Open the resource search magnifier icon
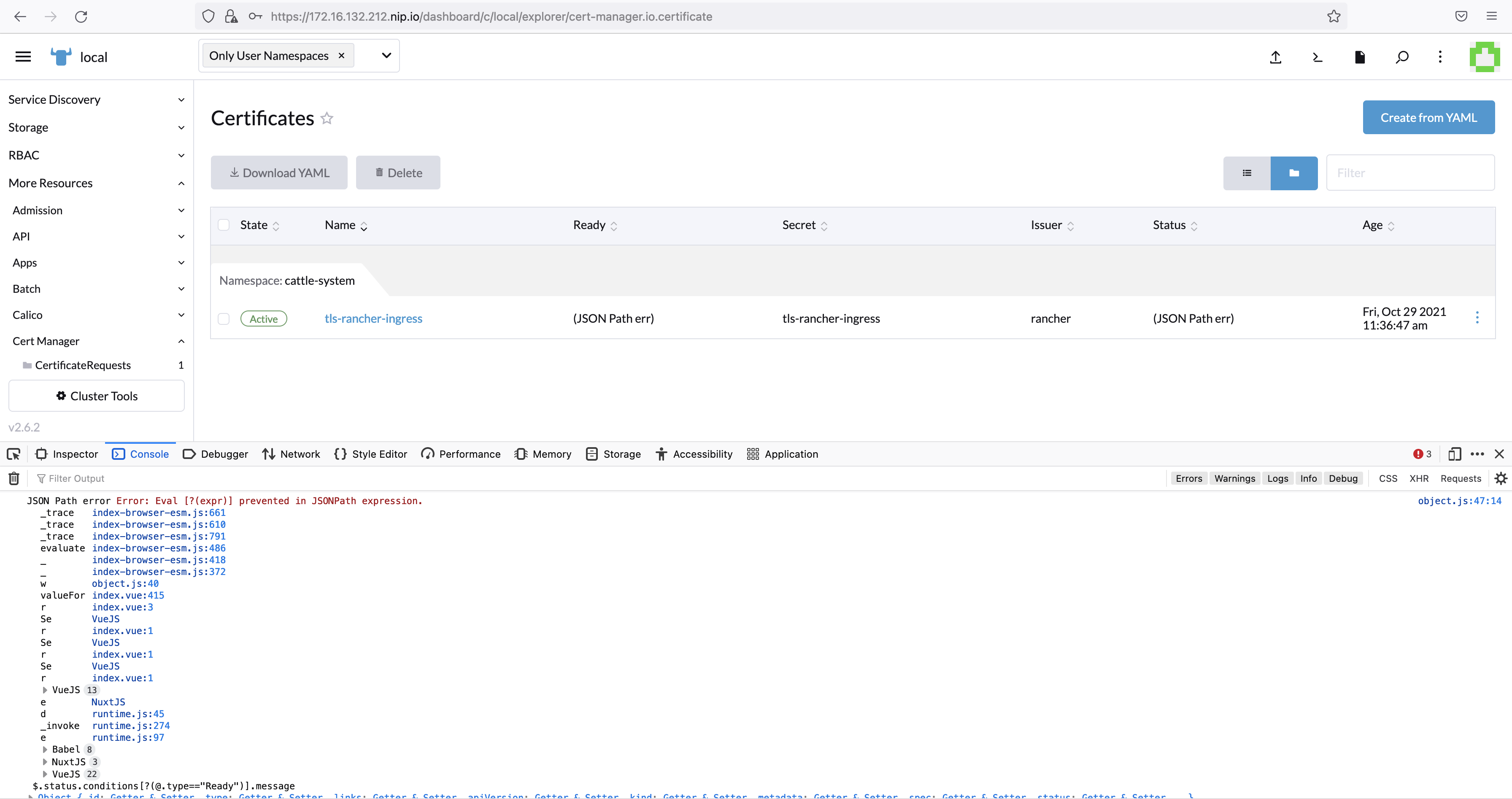Viewport: 1512px width, 799px height. tap(1401, 57)
